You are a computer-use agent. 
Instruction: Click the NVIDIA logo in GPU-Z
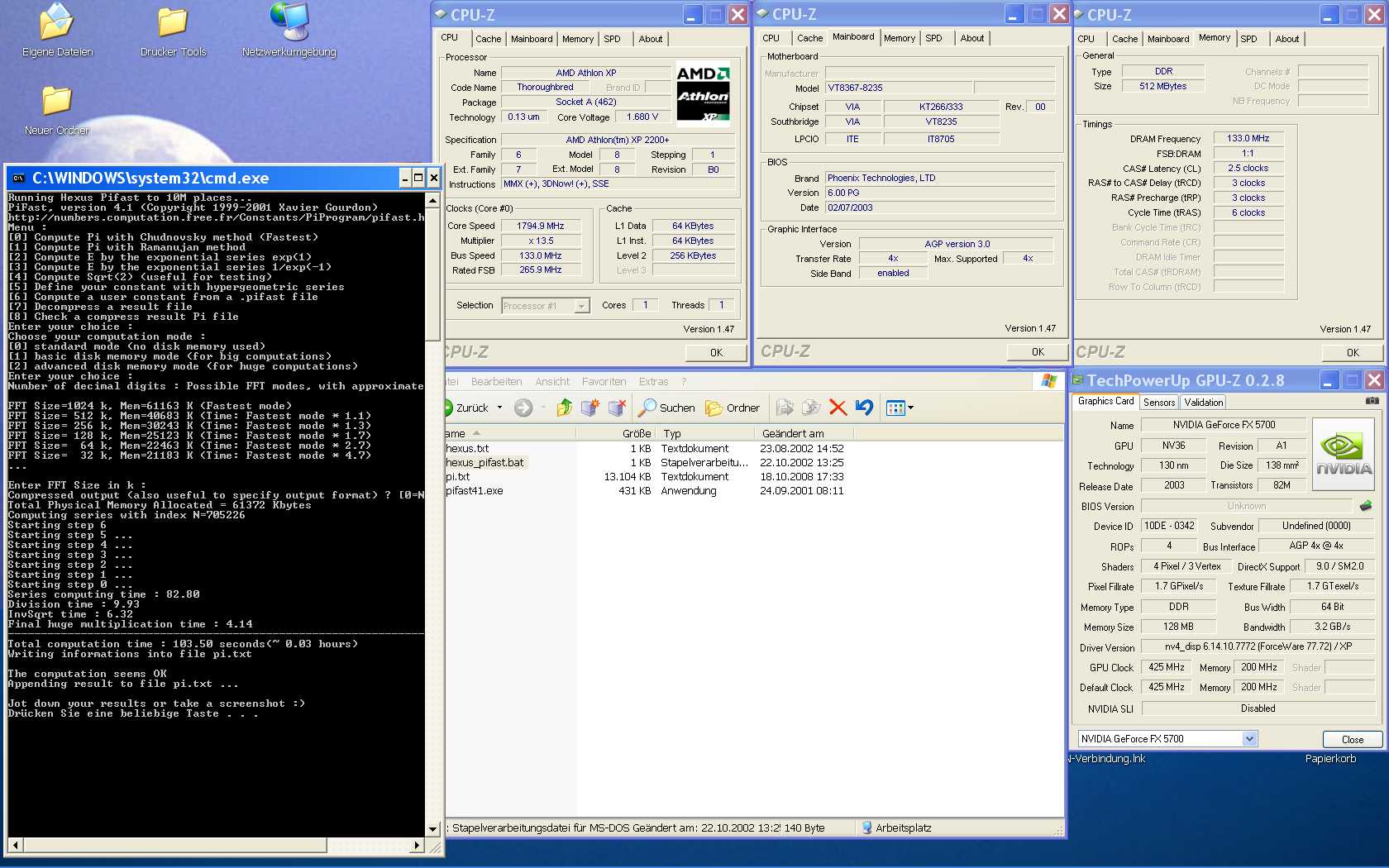click(1344, 455)
